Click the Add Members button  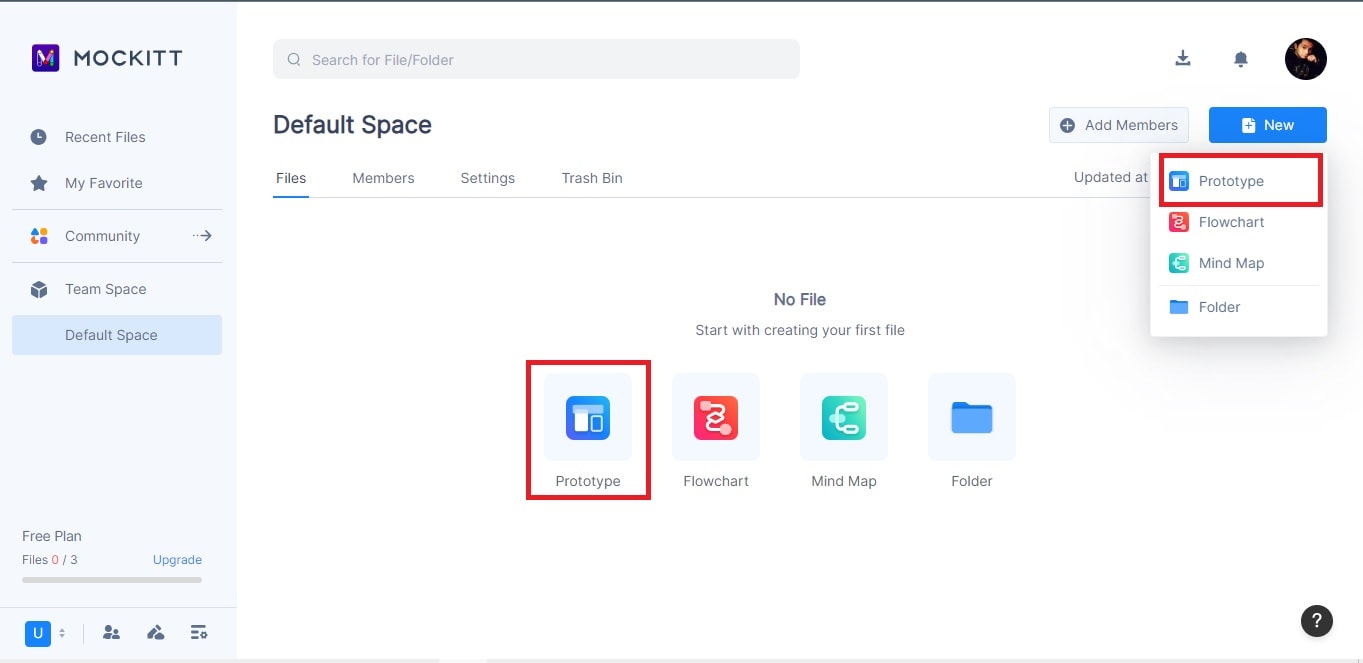coord(1119,125)
